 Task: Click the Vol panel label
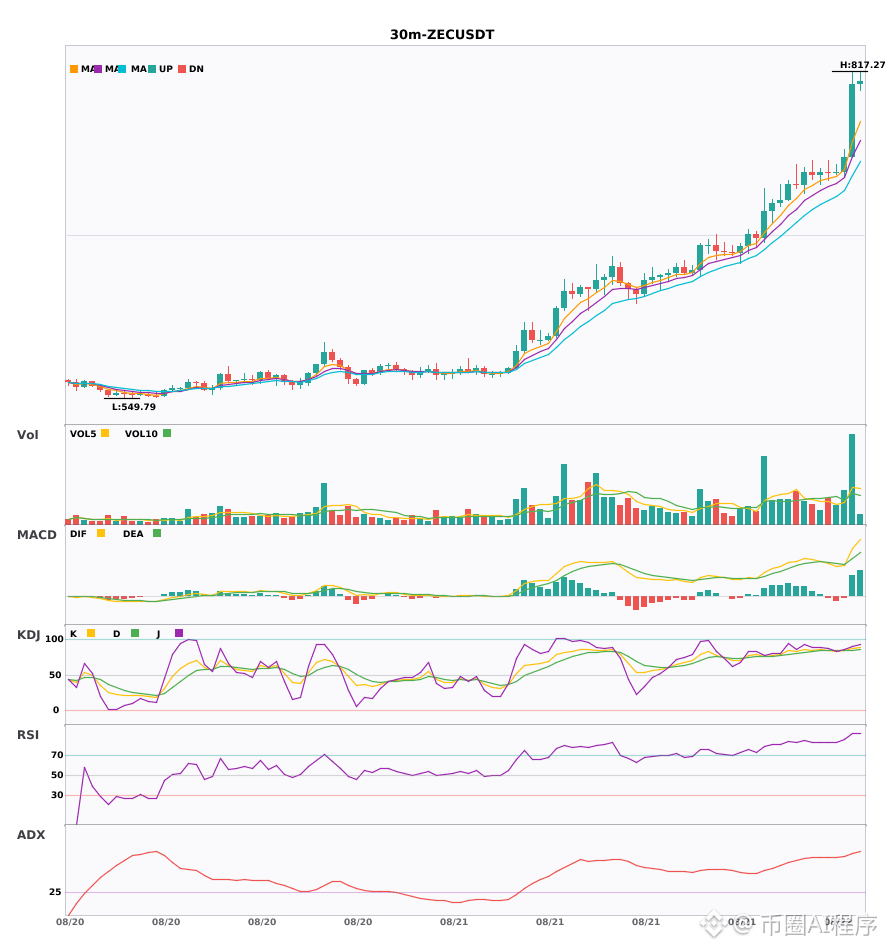(x=28, y=435)
